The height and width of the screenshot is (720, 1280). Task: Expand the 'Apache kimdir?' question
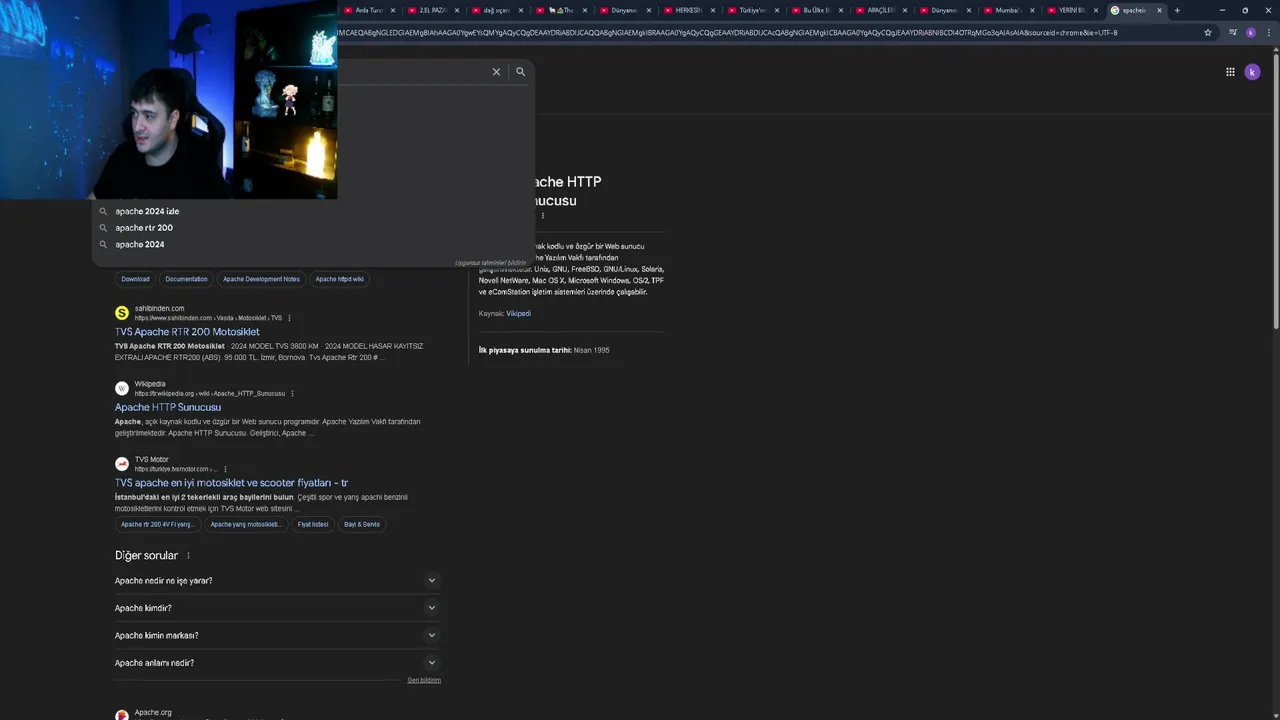click(x=277, y=608)
